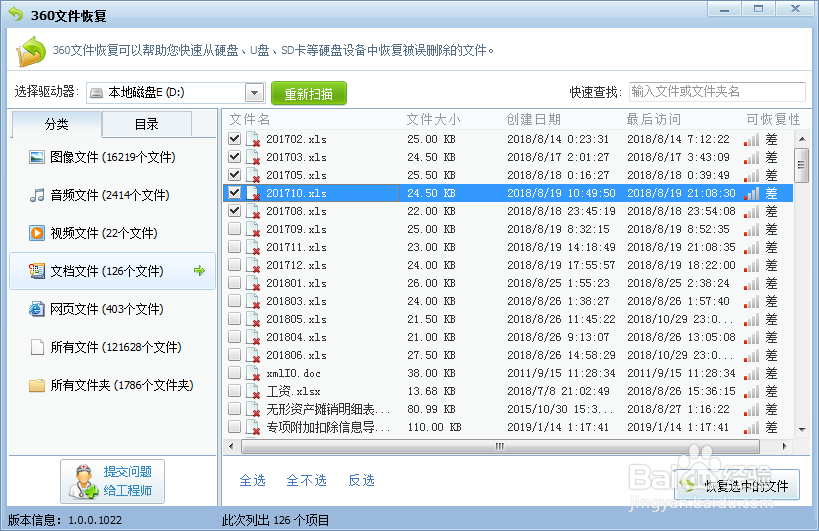Select 图像文件 (16219个文件) category

112,157
